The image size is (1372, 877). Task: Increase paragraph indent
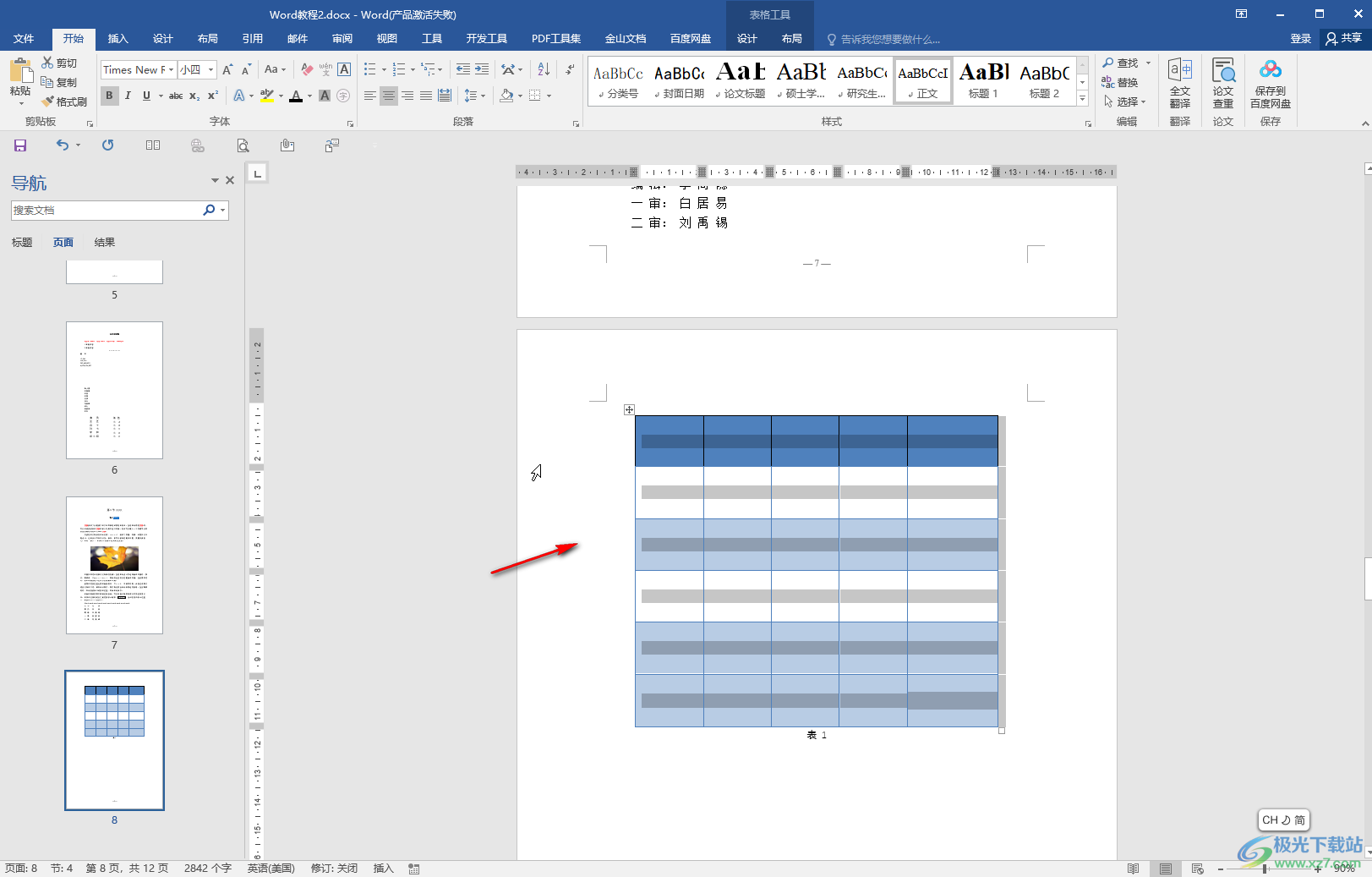coord(482,69)
